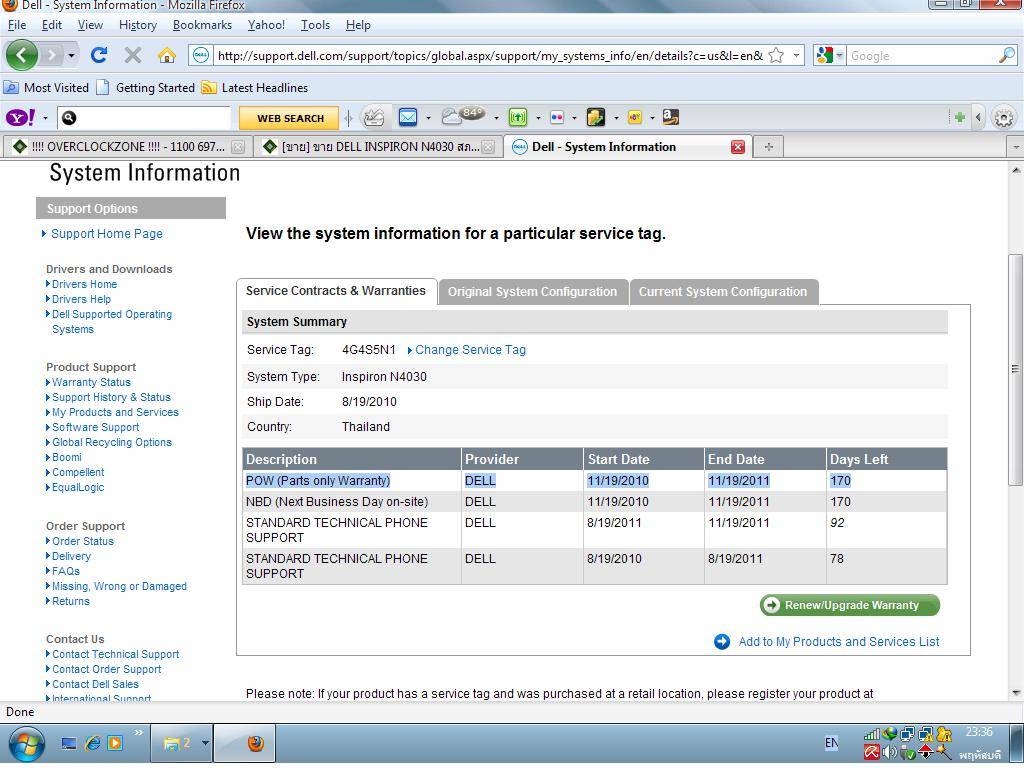Viewport: 1024px width, 768px height.
Task: Open Yahoo Mail icon in toolbar
Action: pyautogui.click(x=408, y=117)
